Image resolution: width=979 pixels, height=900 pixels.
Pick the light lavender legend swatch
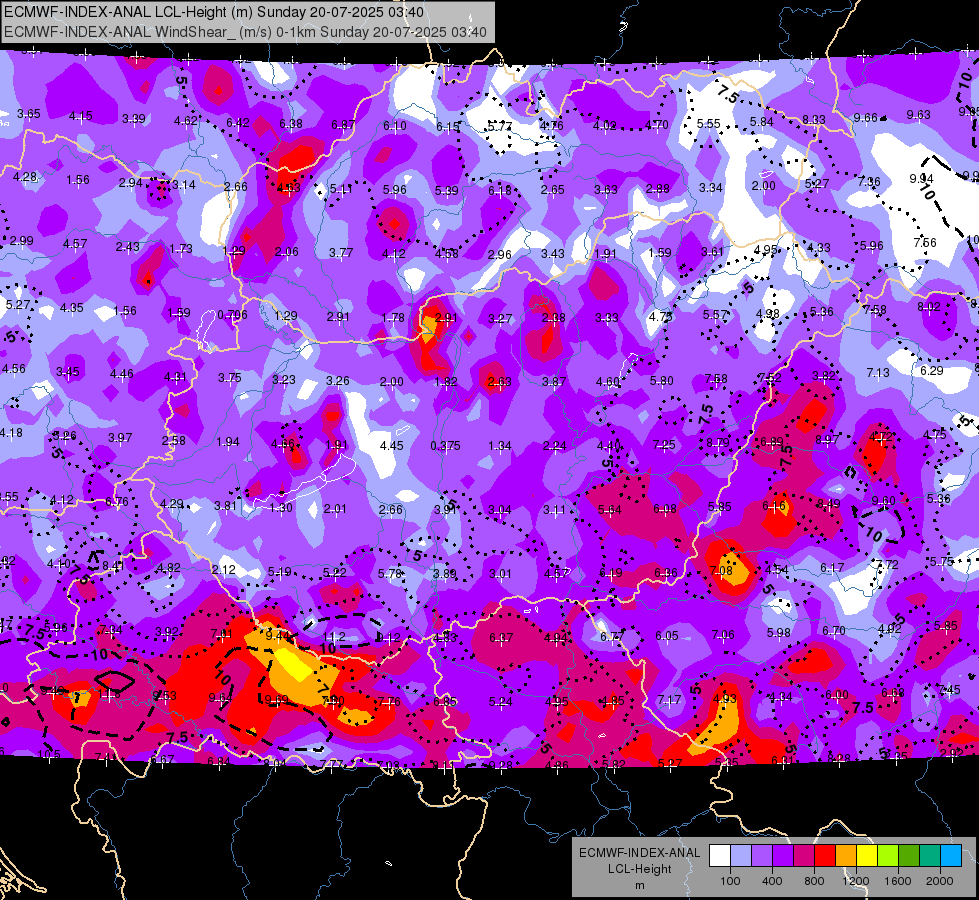click(x=741, y=856)
